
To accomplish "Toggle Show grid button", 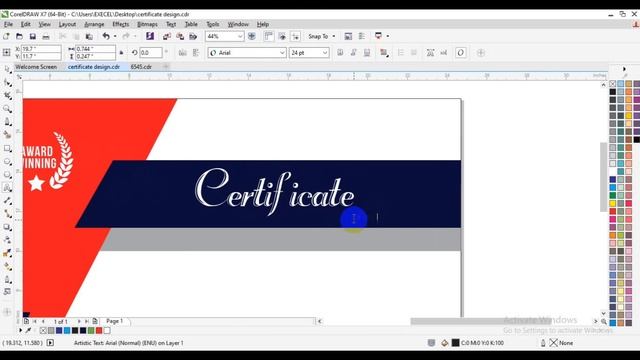I will 282,36.
